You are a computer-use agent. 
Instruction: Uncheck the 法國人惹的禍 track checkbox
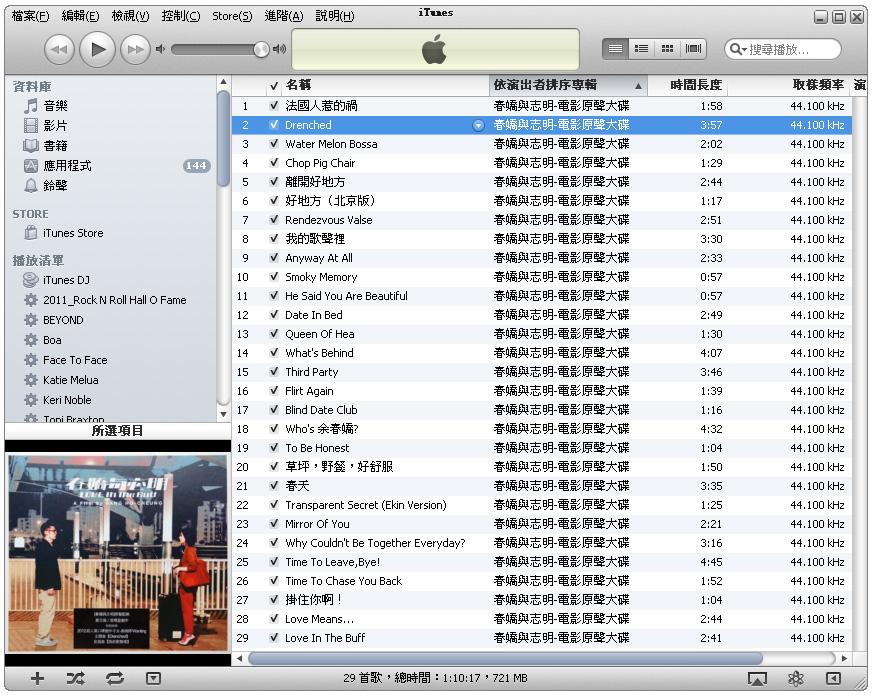point(274,106)
